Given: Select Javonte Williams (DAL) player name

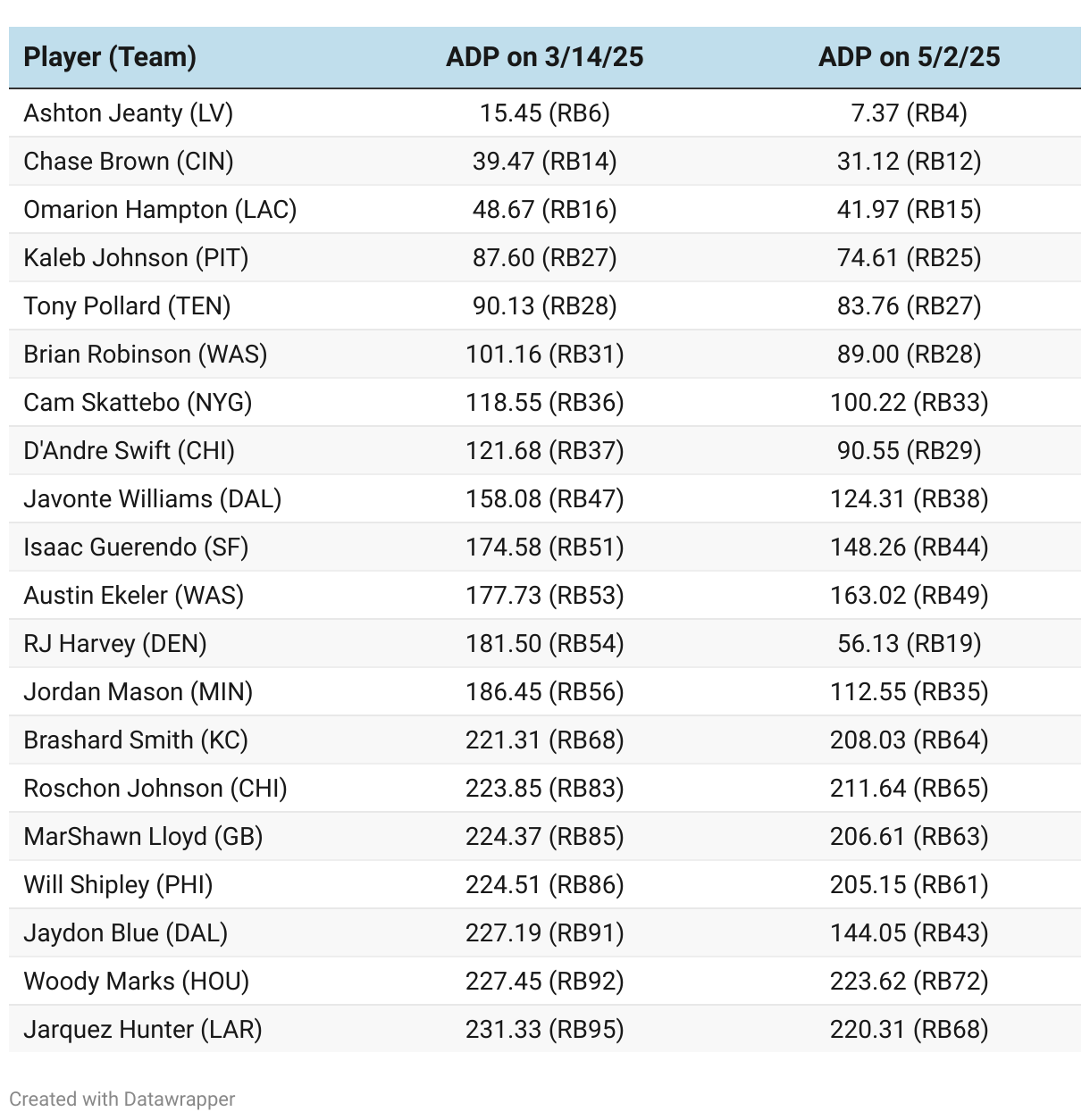Looking at the screenshot, I should point(152,499).
